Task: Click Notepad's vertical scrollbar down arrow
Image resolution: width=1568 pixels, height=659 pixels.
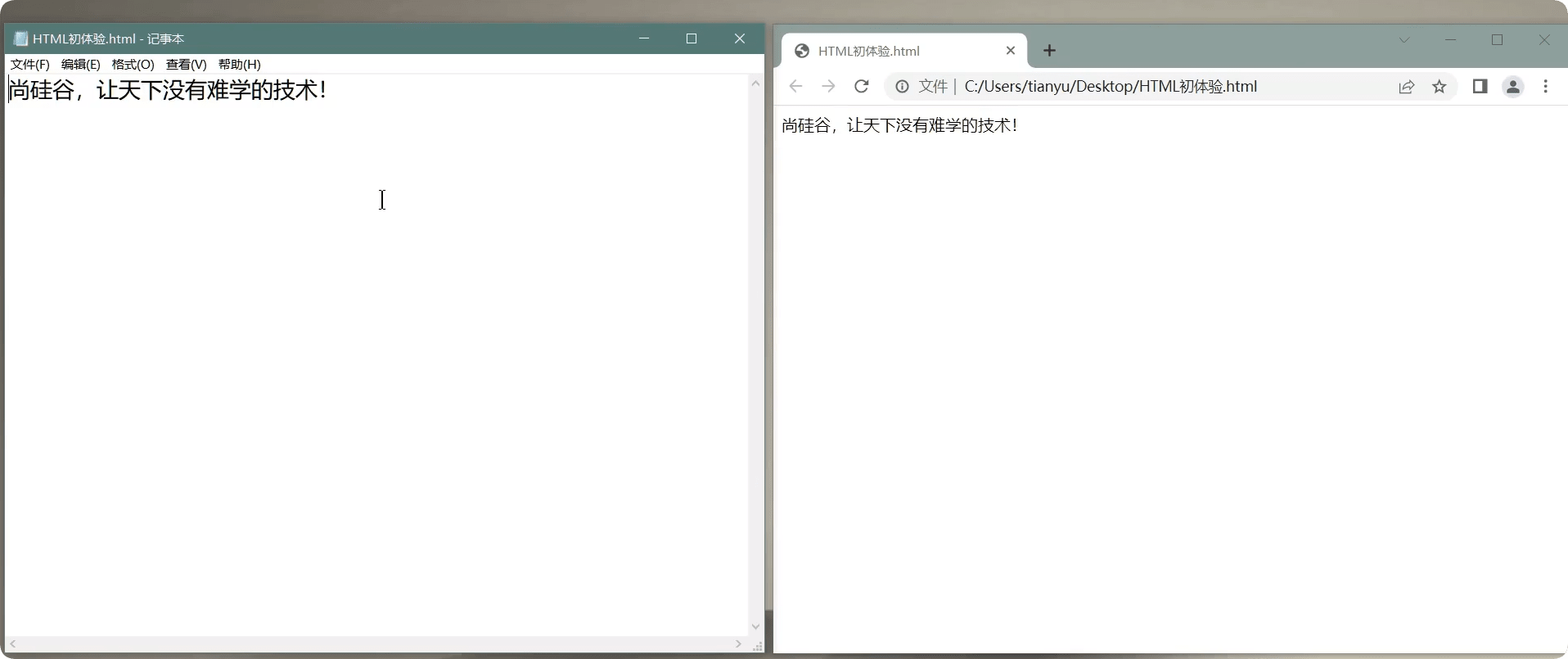Action: [755, 626]
